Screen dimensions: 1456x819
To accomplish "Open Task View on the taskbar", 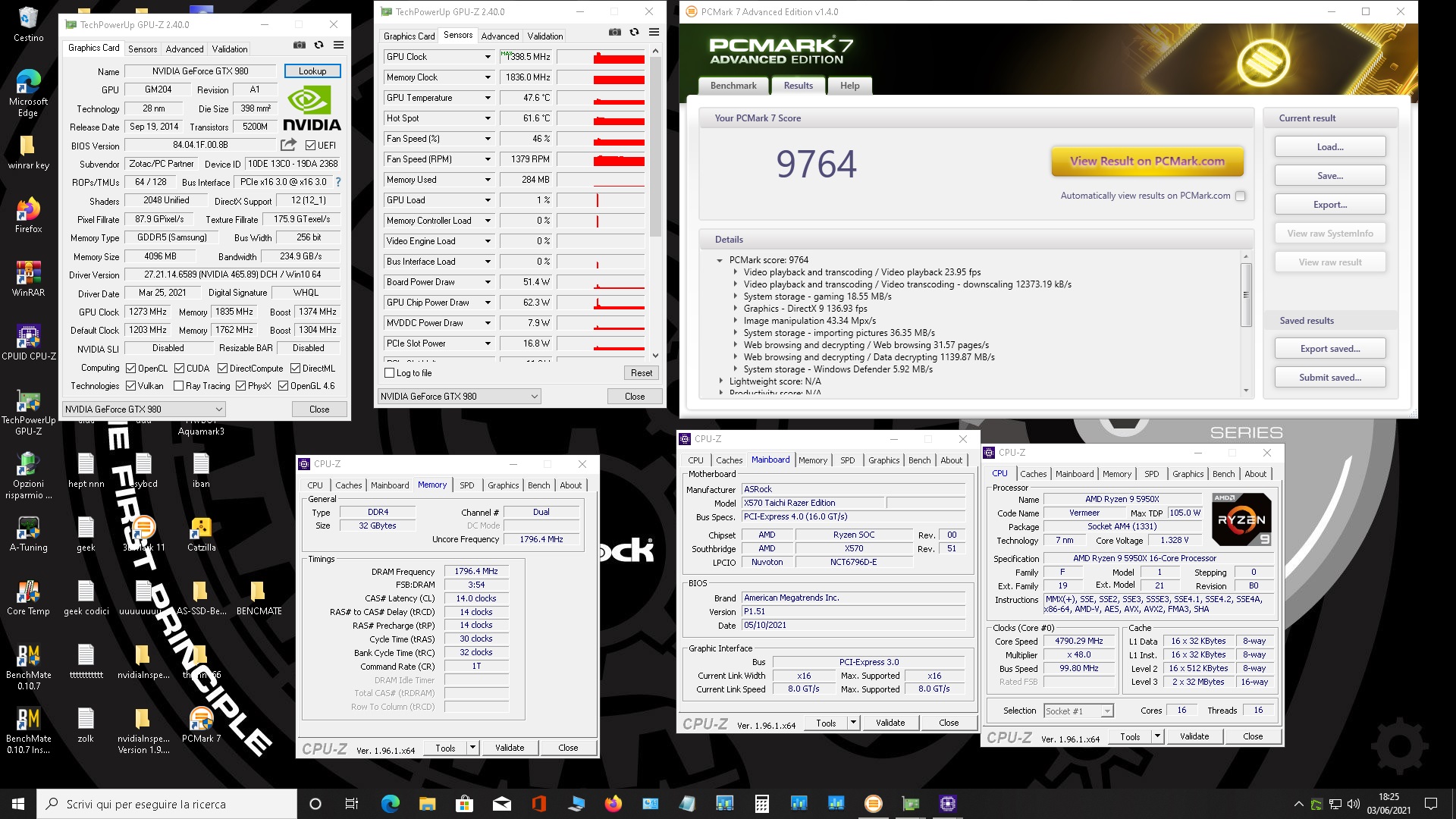I will [351, 804].
